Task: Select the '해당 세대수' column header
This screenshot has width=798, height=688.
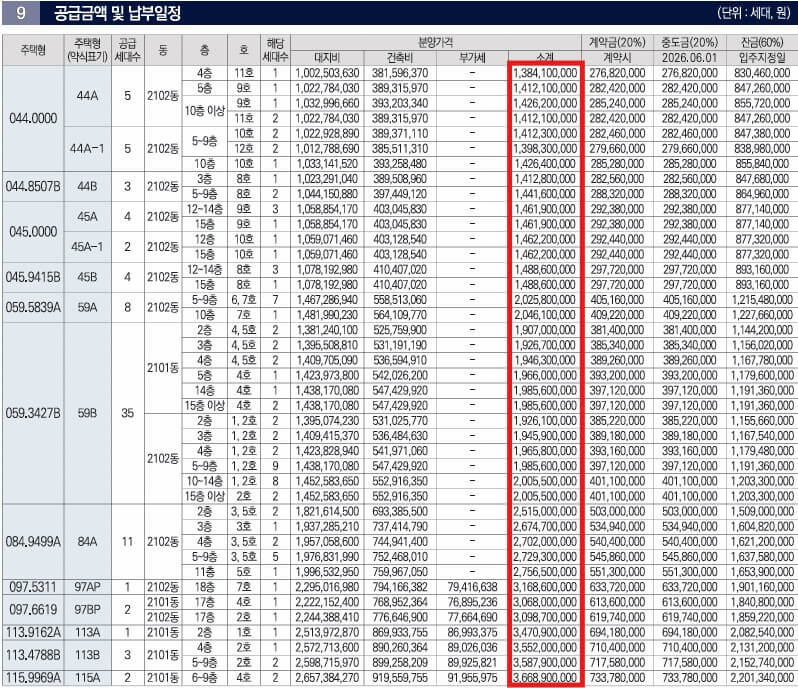Action: [275, 50]
